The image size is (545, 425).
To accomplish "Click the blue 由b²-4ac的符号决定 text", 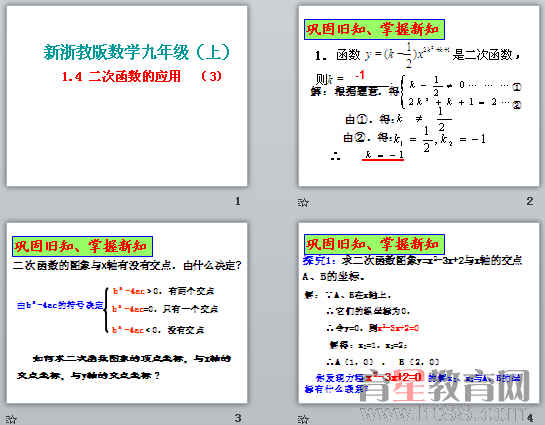I will 60,305.
